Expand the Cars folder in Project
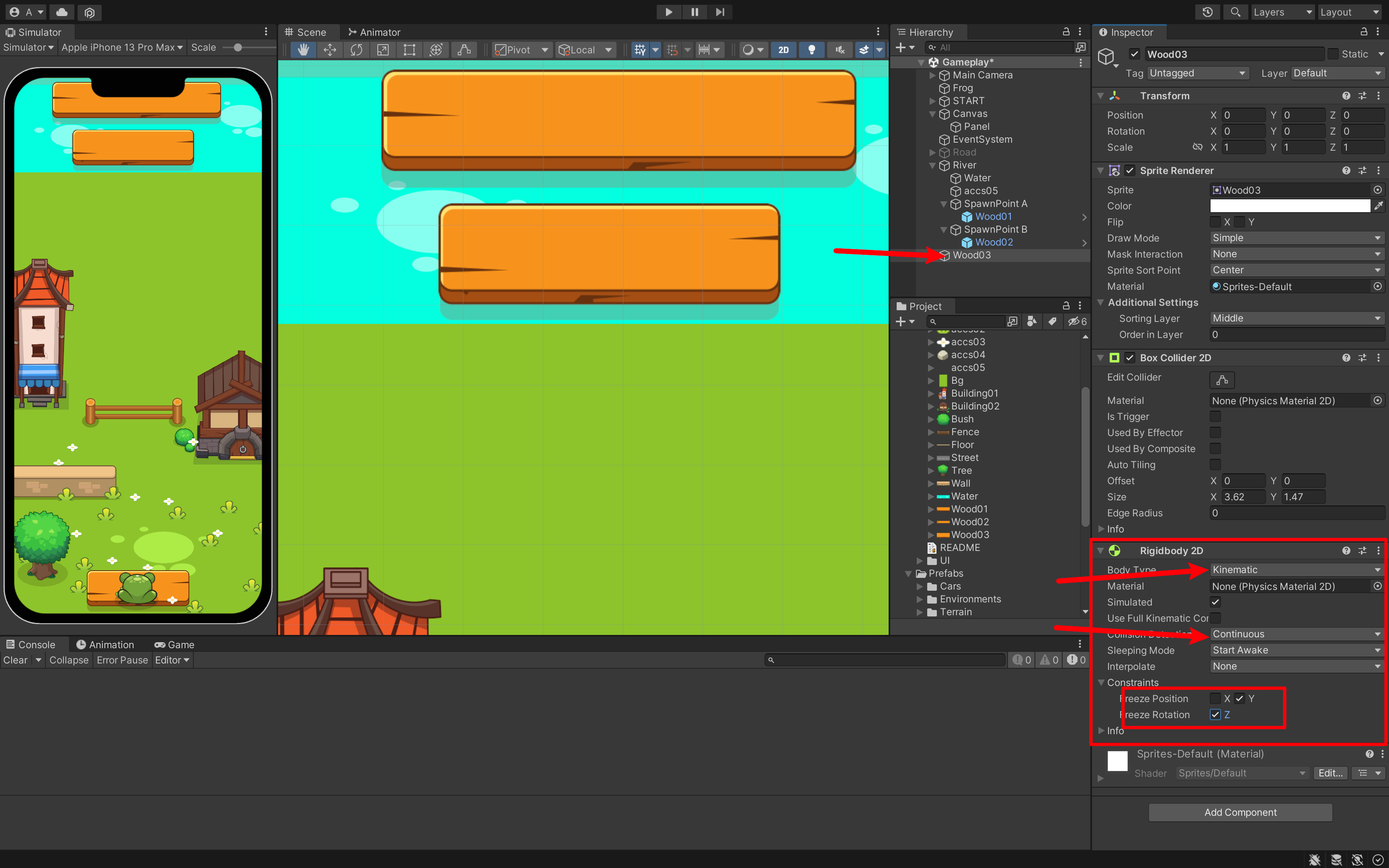1389x868 pixels. [x=920, y=586]
